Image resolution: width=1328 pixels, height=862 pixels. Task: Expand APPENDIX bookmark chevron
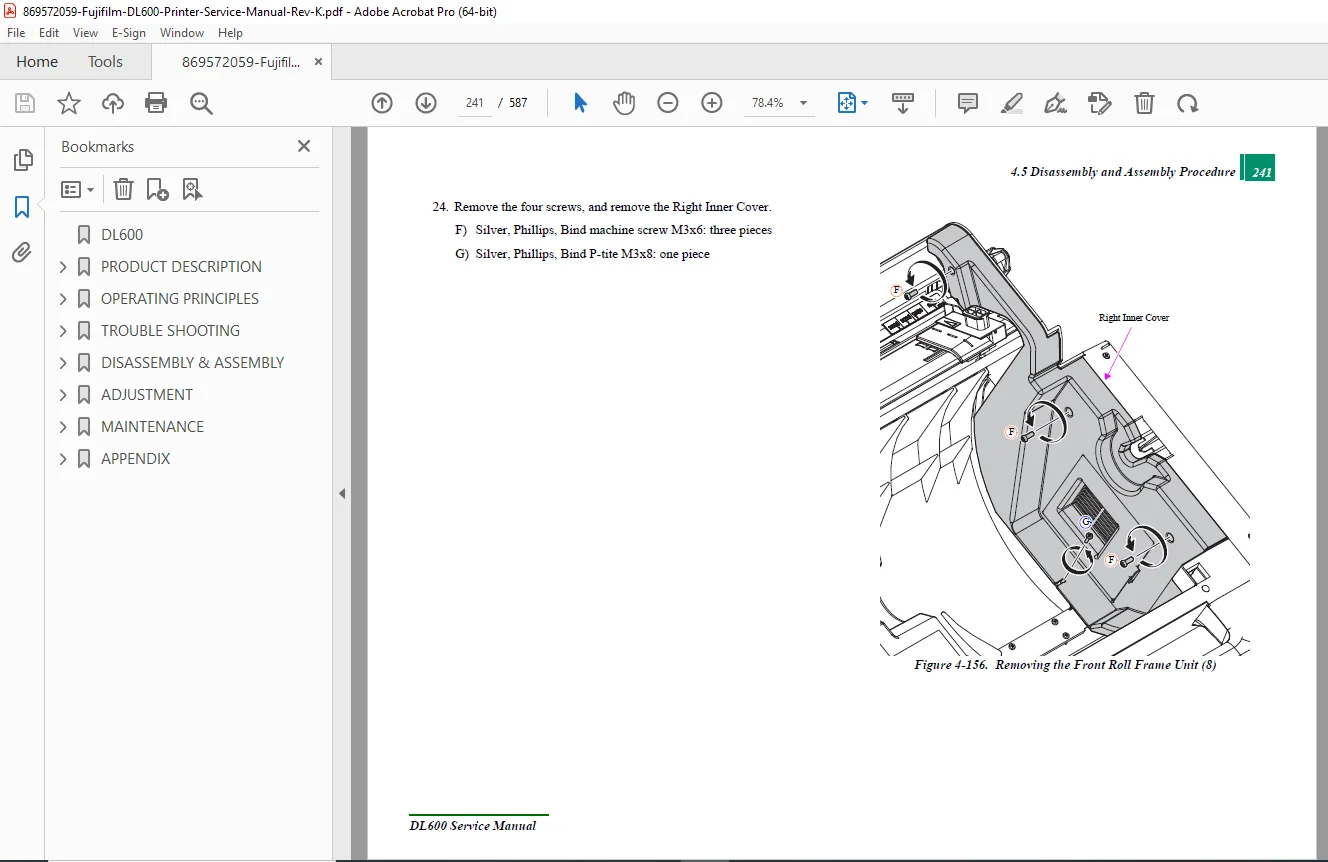[x=63, y=459]
